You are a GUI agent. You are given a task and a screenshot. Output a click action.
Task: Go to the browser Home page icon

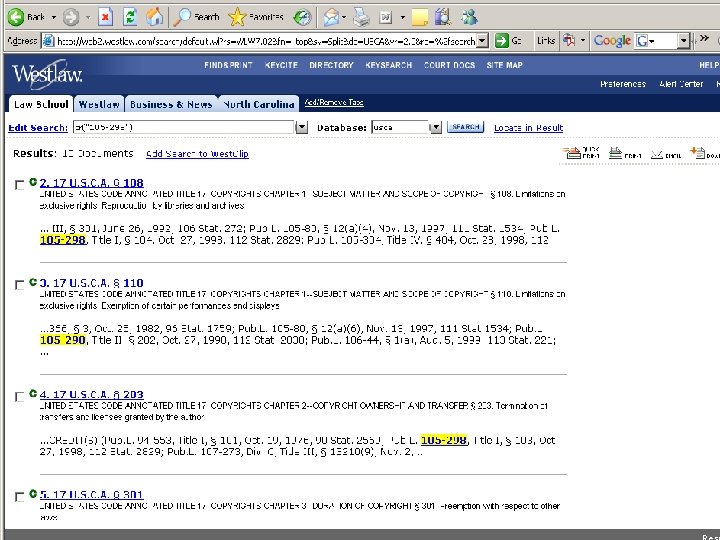pyautogui.click(x=155, y=17)
